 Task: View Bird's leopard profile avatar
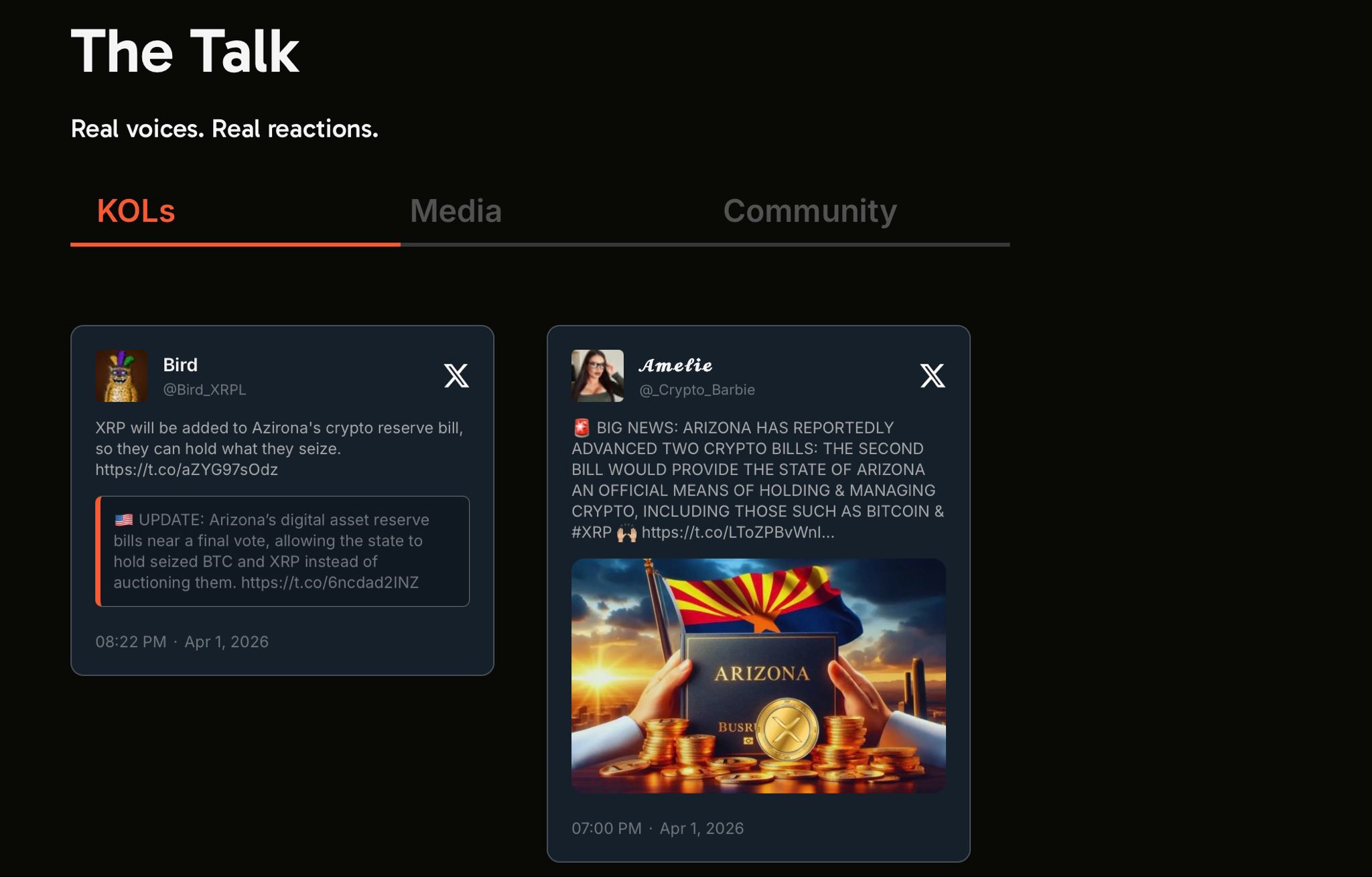click(121, 376)
